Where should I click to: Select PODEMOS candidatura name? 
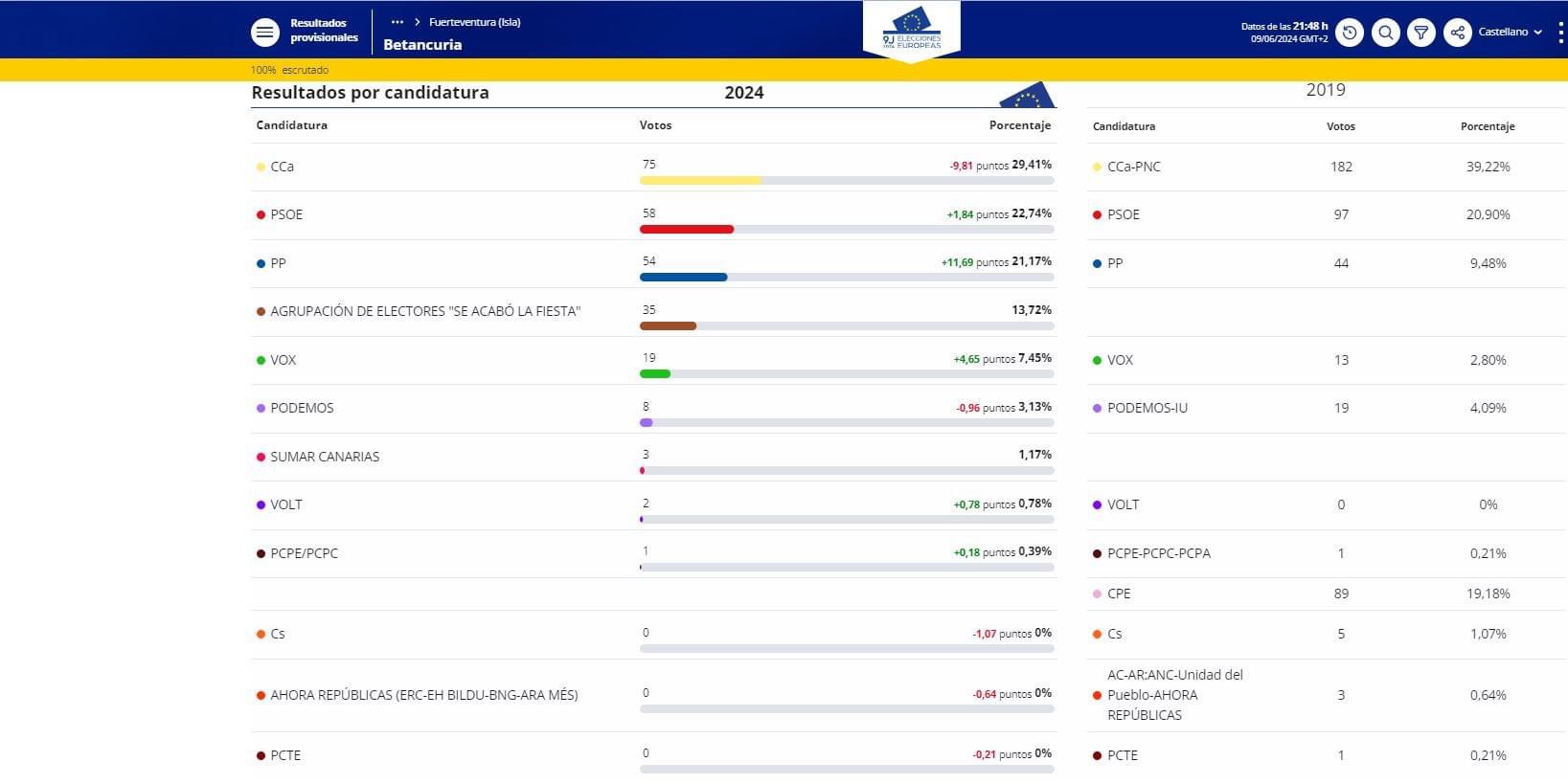302,408
